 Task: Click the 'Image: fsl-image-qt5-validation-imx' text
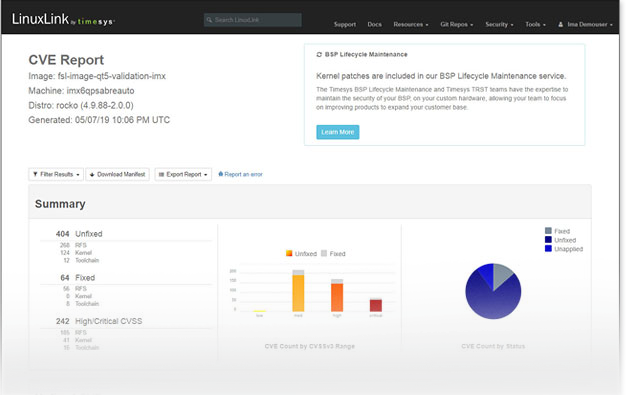(97, 76)
